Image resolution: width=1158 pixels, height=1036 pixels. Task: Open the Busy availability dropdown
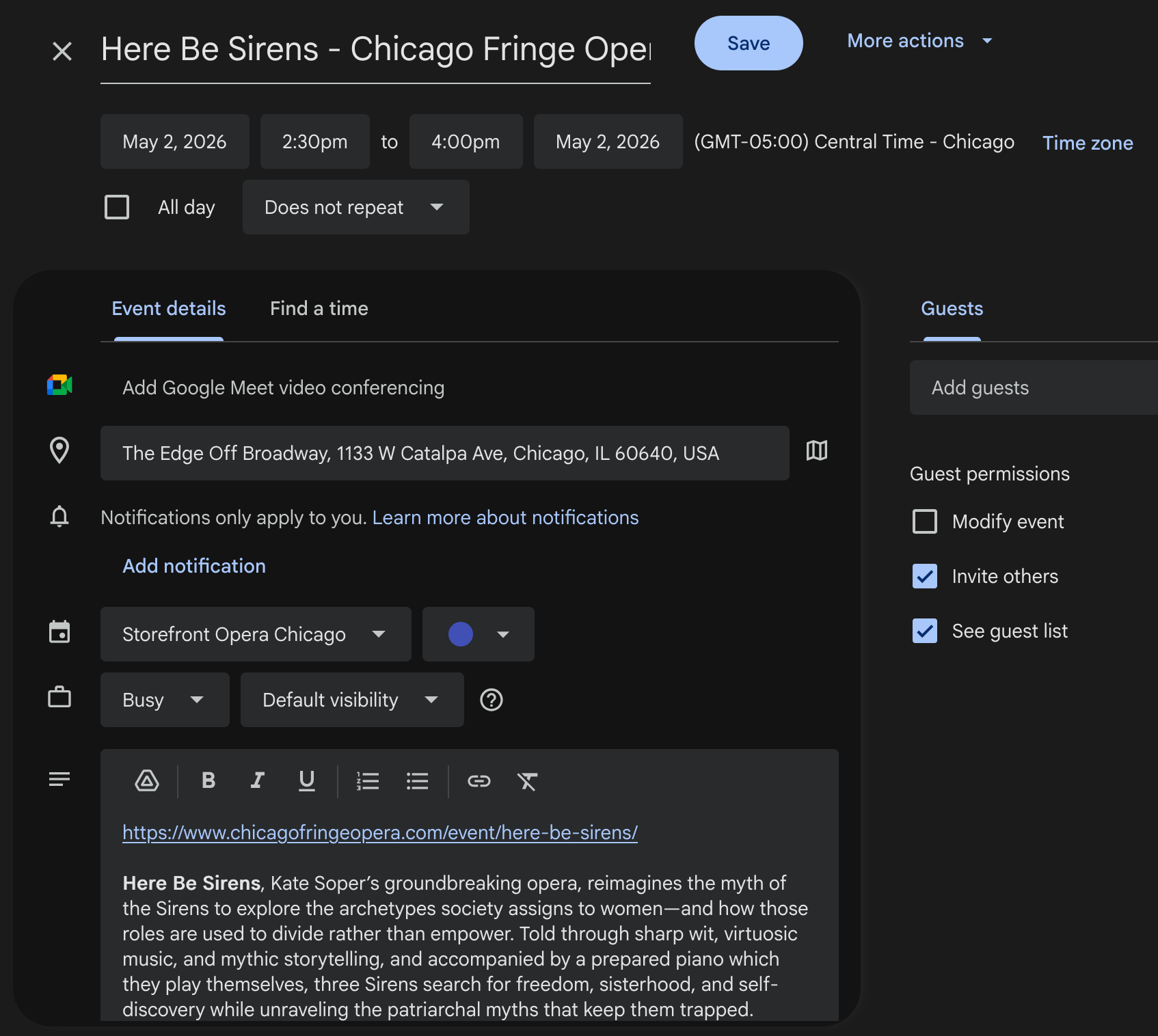(x=165, y=700)
